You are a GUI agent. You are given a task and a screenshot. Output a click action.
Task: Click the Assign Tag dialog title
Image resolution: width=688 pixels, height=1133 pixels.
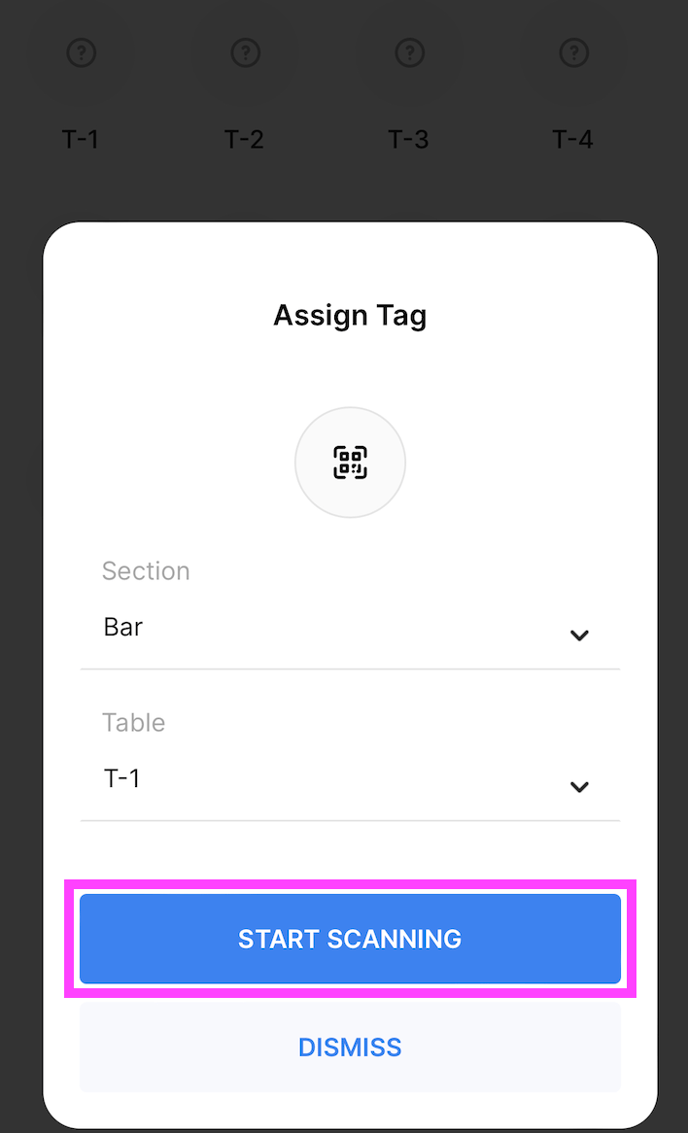coord(350,316)
